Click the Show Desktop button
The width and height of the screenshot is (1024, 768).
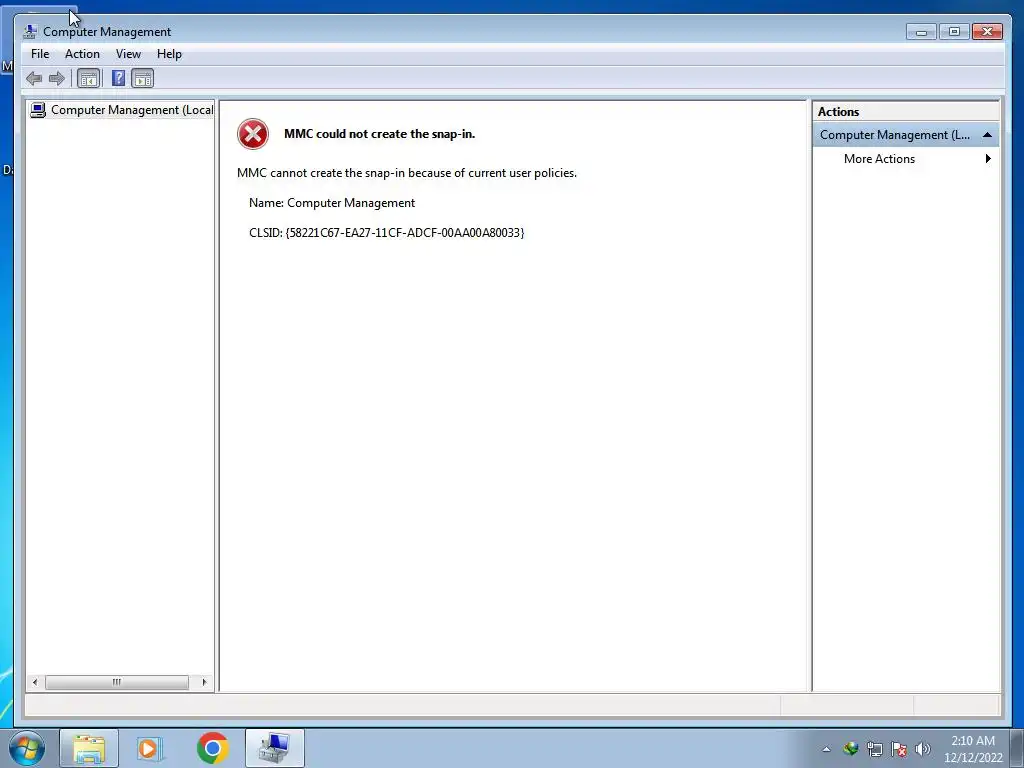pos(1017,748)
